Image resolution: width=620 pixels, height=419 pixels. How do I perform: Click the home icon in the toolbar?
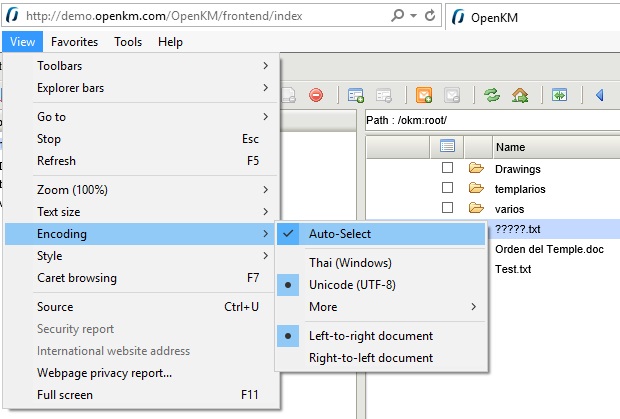[519, 95]
